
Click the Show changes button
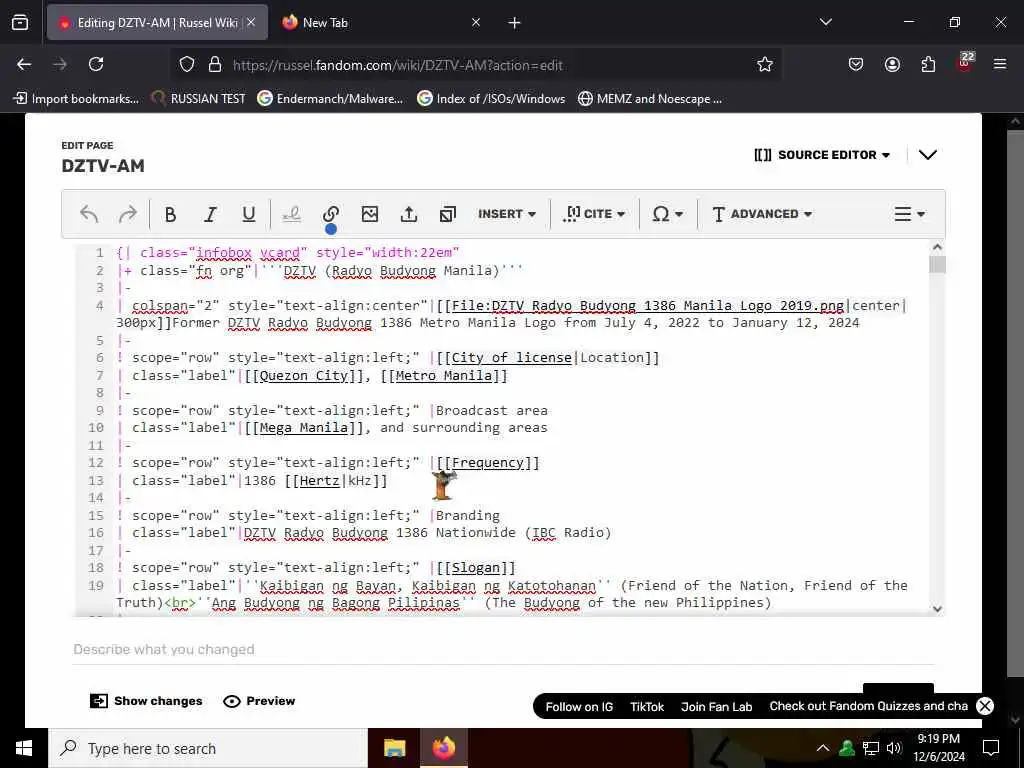146,701
